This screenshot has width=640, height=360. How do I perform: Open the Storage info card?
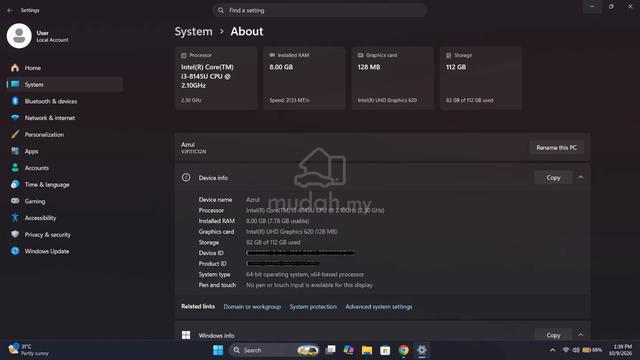[x=480, y=78]
